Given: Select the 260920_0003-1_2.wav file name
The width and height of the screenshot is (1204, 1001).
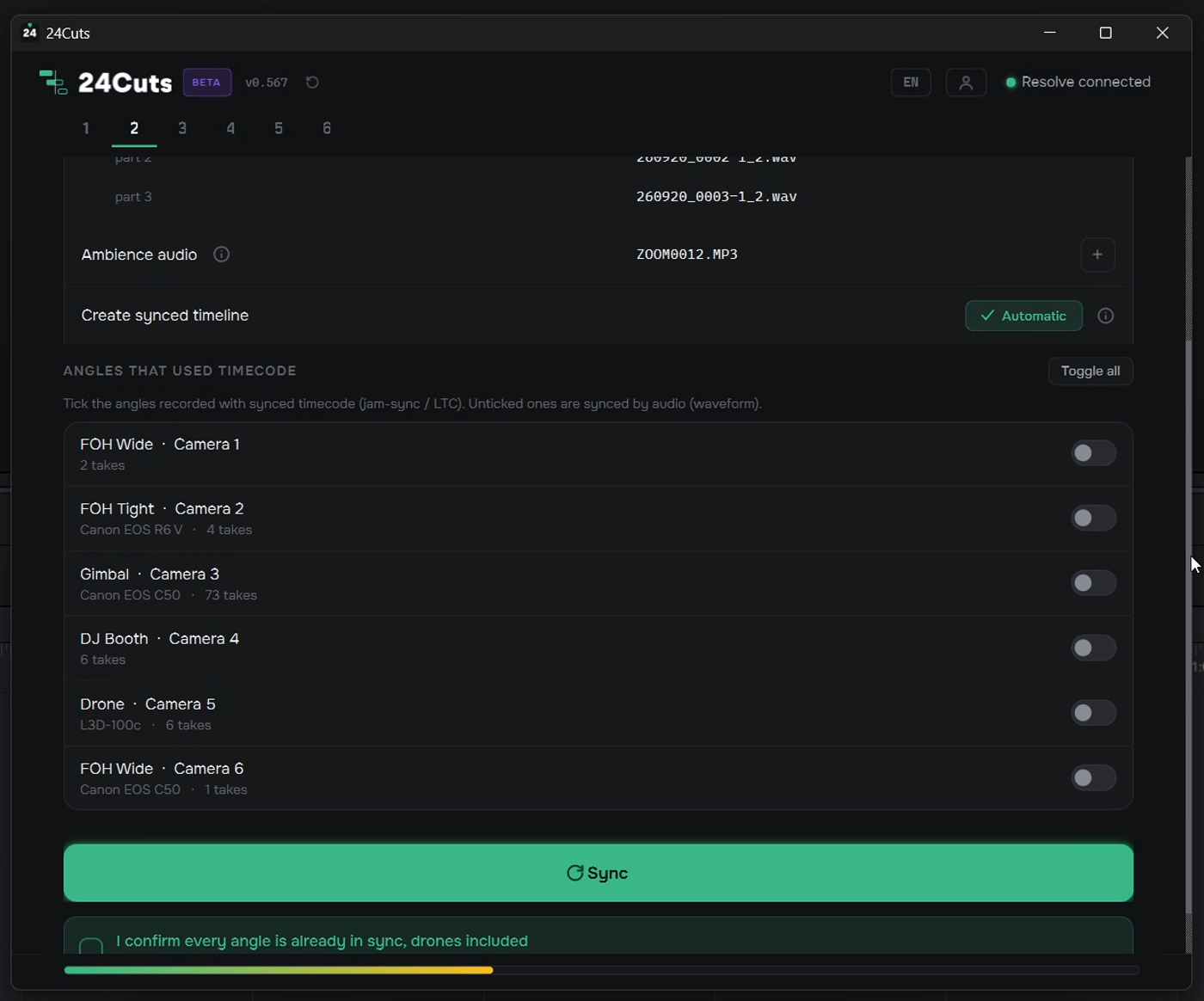Looking at the screenshot, I should coord(716,197).
